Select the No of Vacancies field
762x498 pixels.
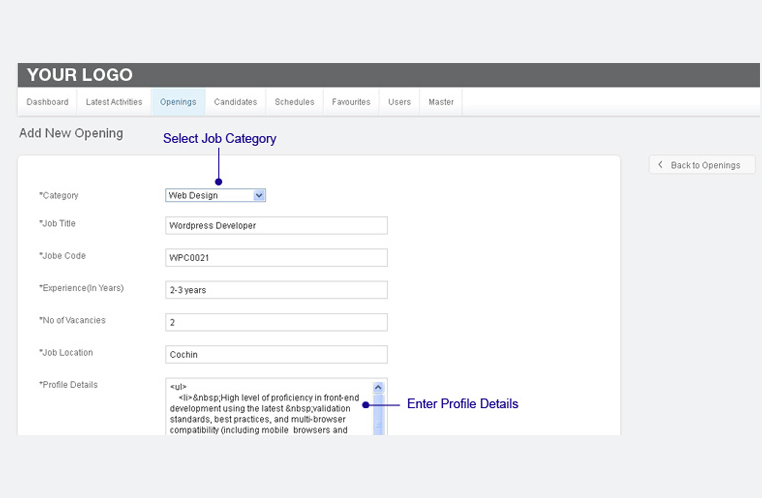pos(276,322)
